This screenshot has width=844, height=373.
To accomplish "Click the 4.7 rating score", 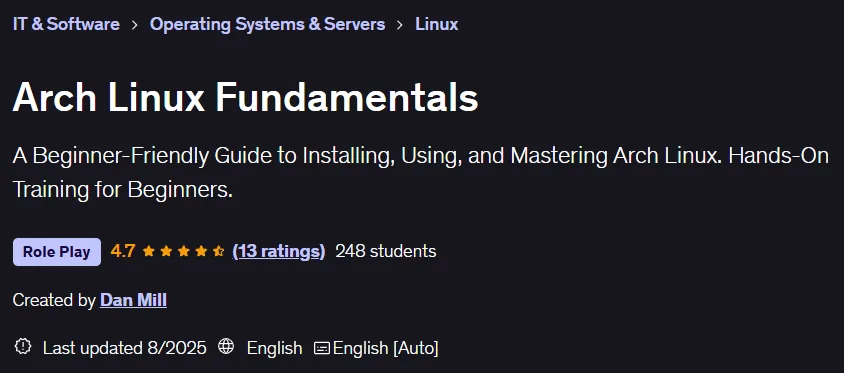I will tap(123, 251).
